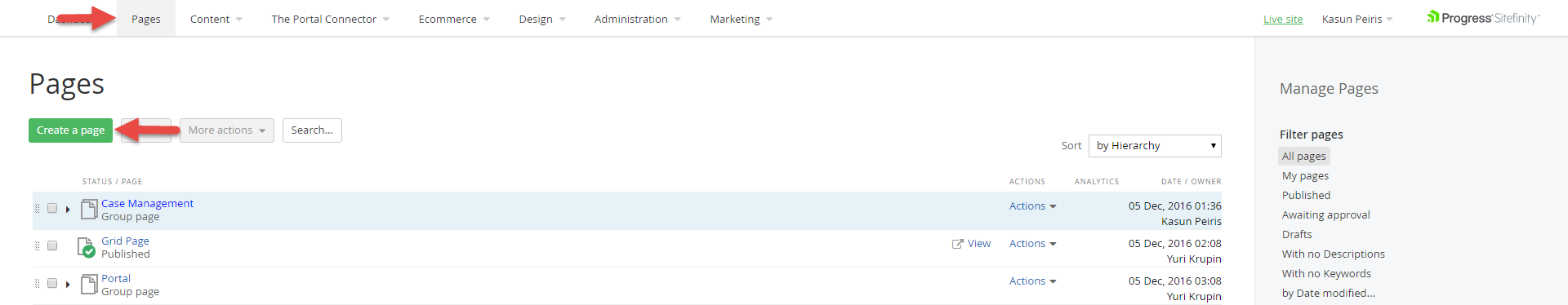
Task: Click the Portal date 05 Dec, 2016 03:08
Action: 1175,281
